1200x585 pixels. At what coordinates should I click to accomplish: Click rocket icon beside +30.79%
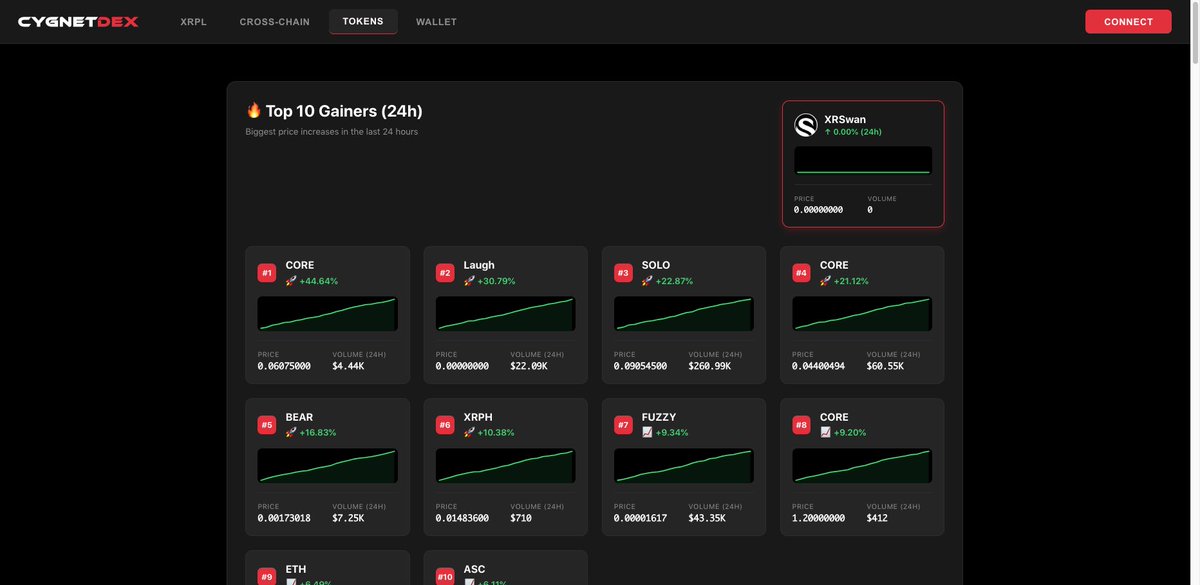coord(469,281)
